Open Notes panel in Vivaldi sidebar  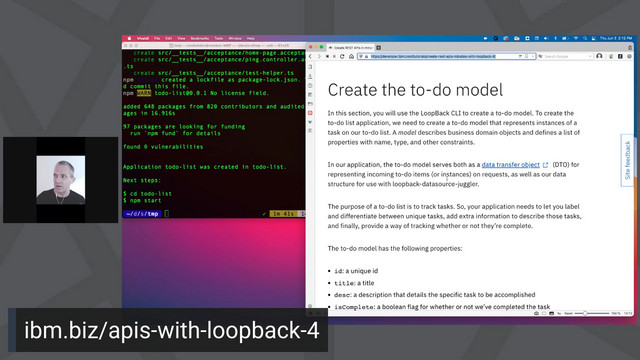coord(310,94)
